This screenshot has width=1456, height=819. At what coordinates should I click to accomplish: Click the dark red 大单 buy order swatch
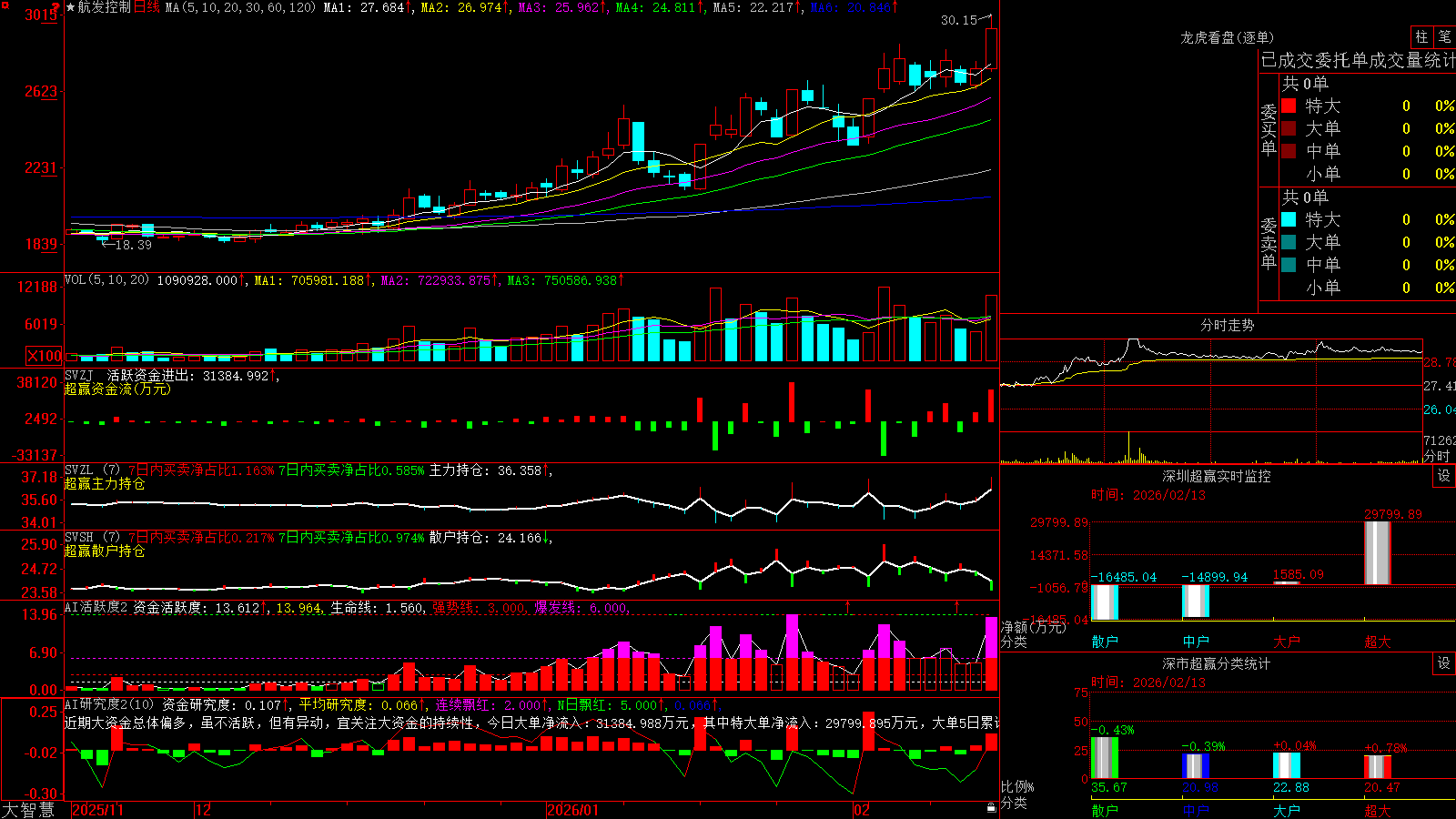(1289, 128)
